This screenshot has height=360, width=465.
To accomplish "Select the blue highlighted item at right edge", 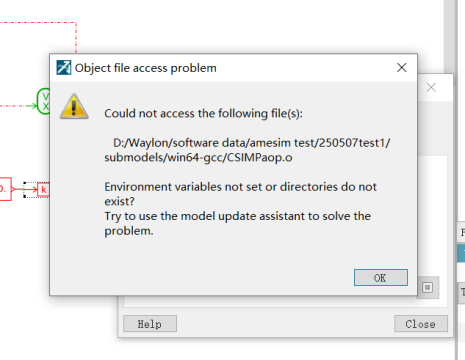I will point(461,253).
